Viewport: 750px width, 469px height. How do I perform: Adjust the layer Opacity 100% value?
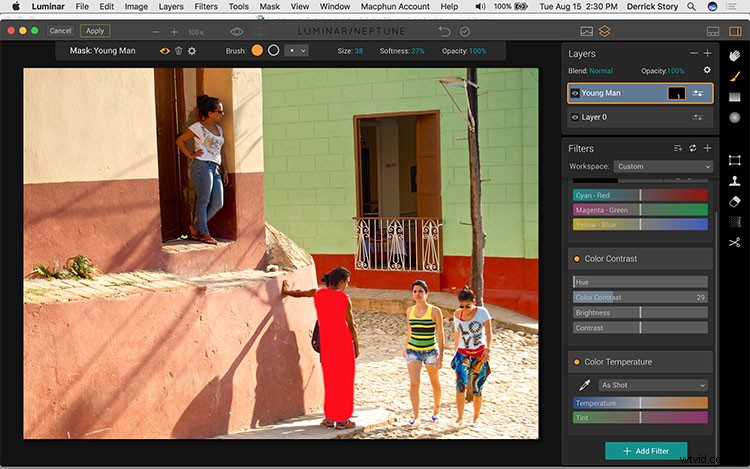675,71
